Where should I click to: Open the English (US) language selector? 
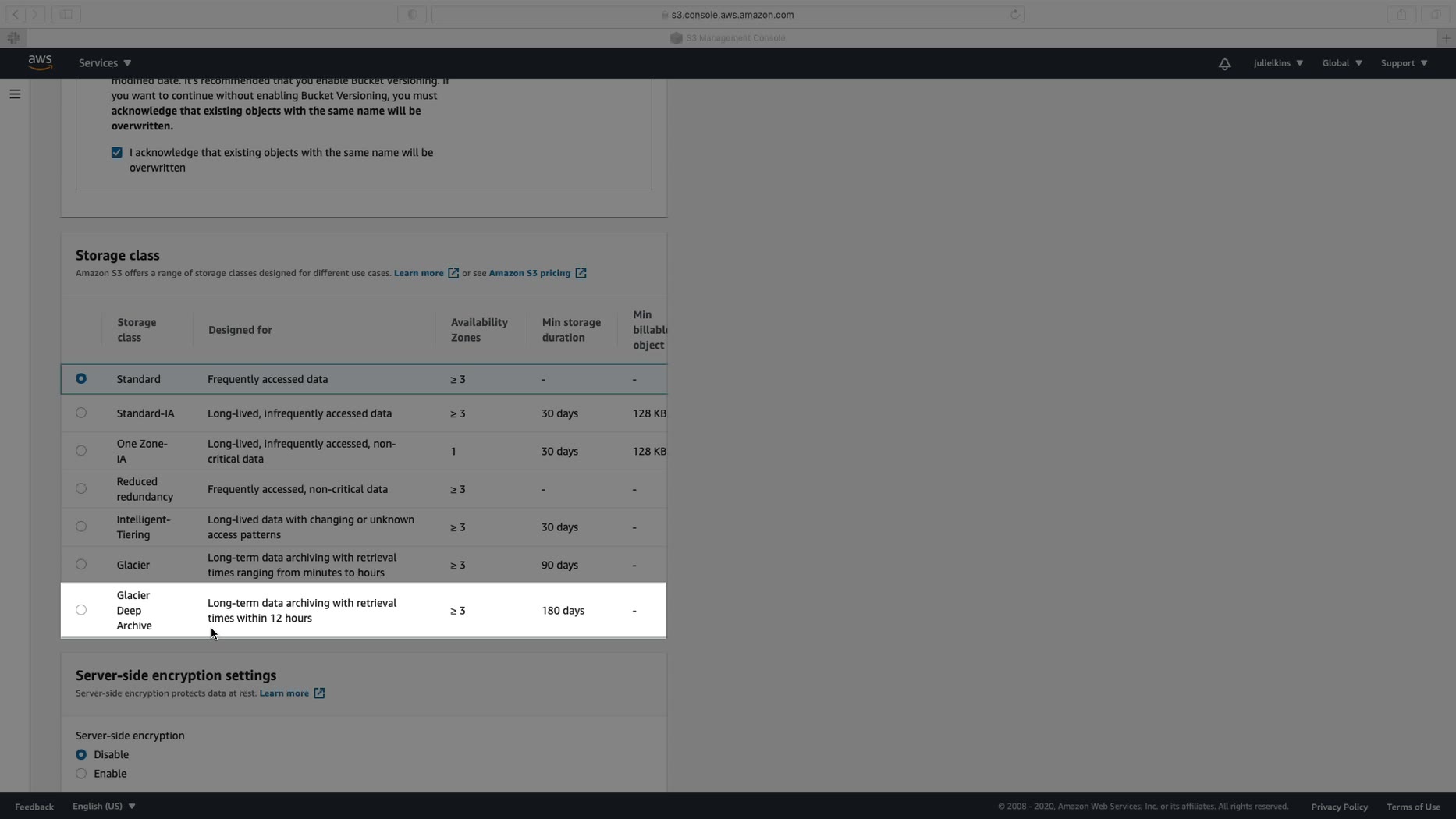[x=104, y=807]
